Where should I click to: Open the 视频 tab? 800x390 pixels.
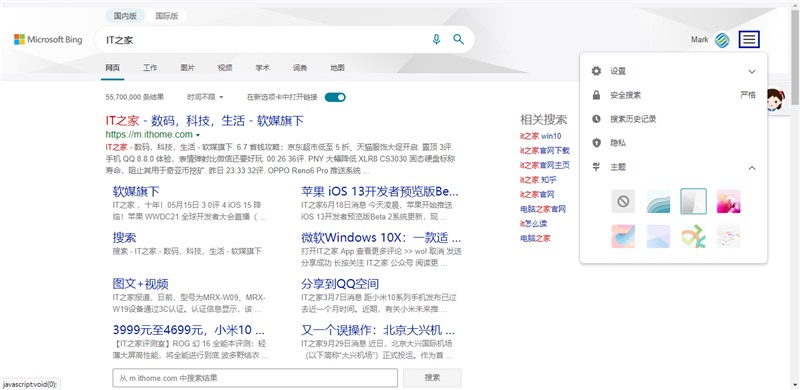coord(225,67)
